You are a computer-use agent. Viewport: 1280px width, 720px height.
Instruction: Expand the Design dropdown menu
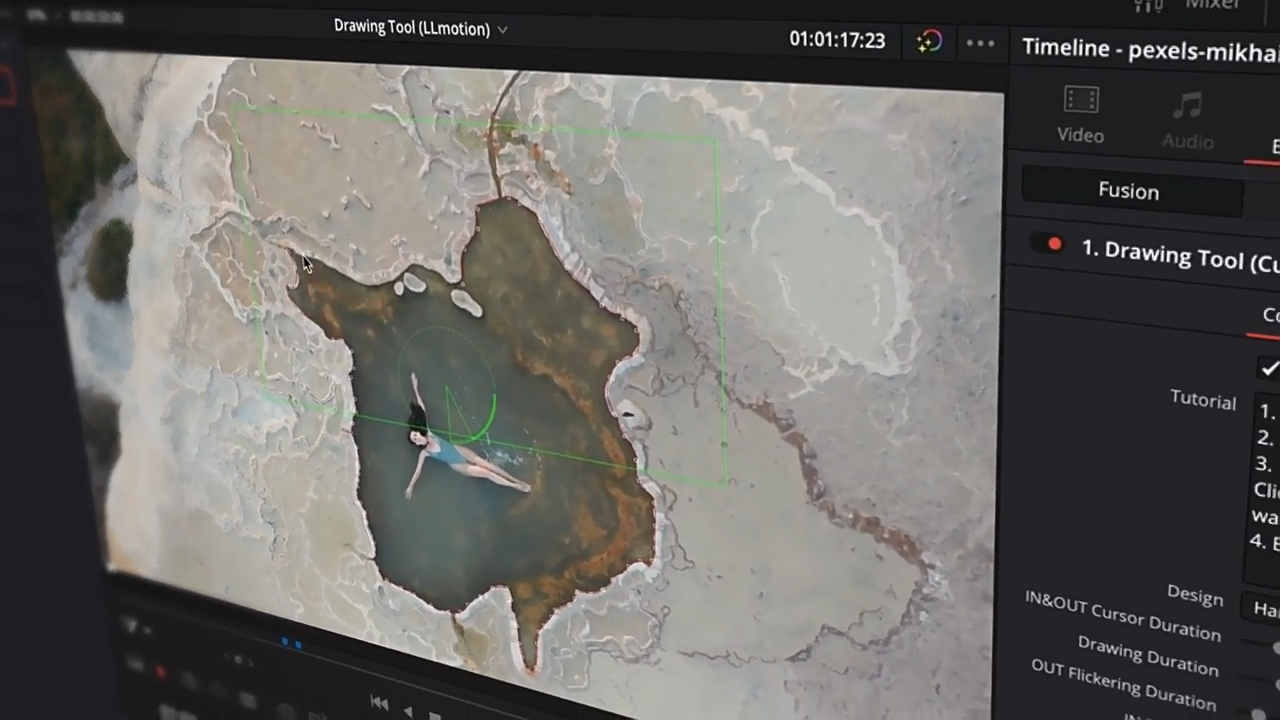[x=1265, y=608]
